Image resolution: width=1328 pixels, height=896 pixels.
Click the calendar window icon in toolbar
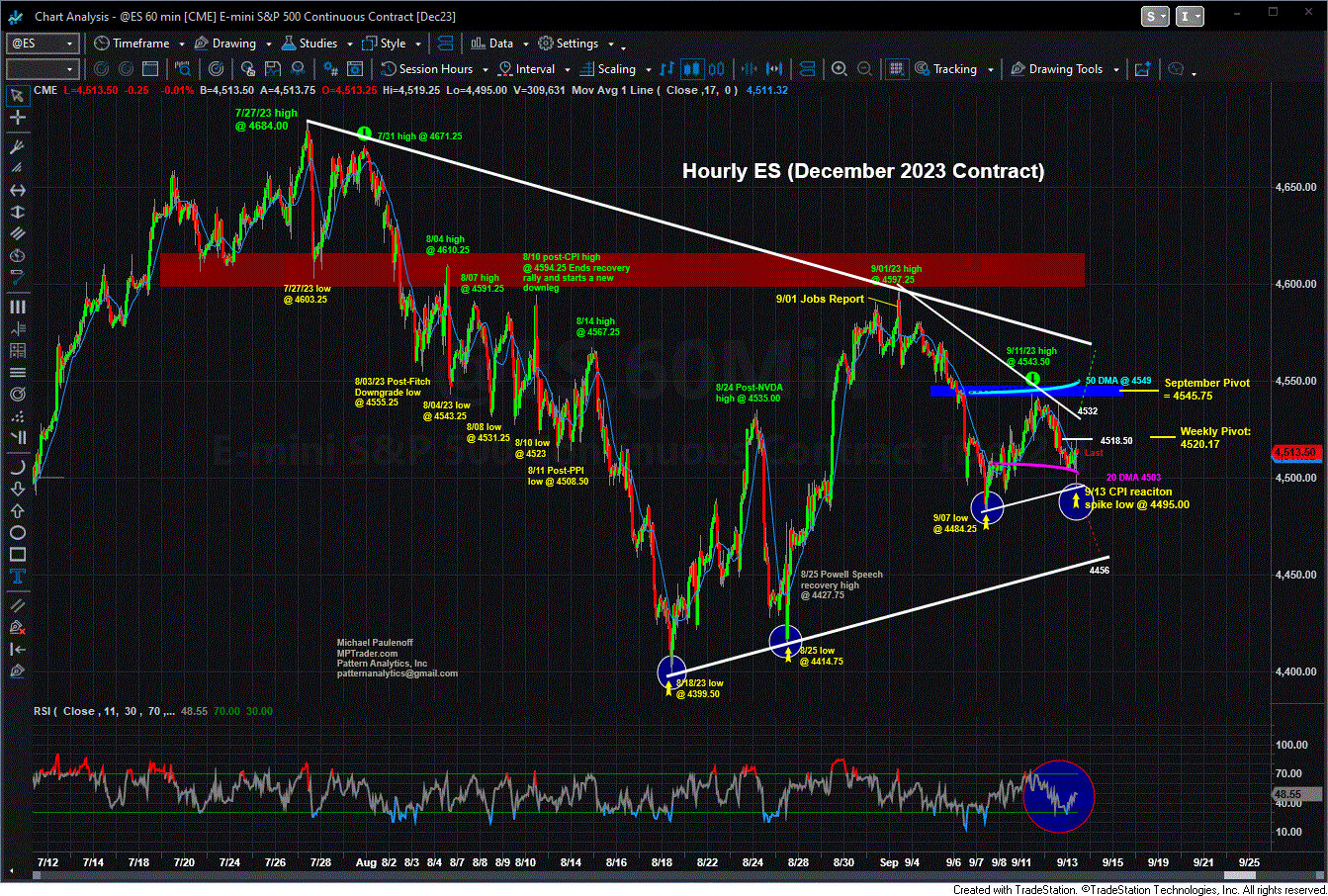[x=149, y=69]
